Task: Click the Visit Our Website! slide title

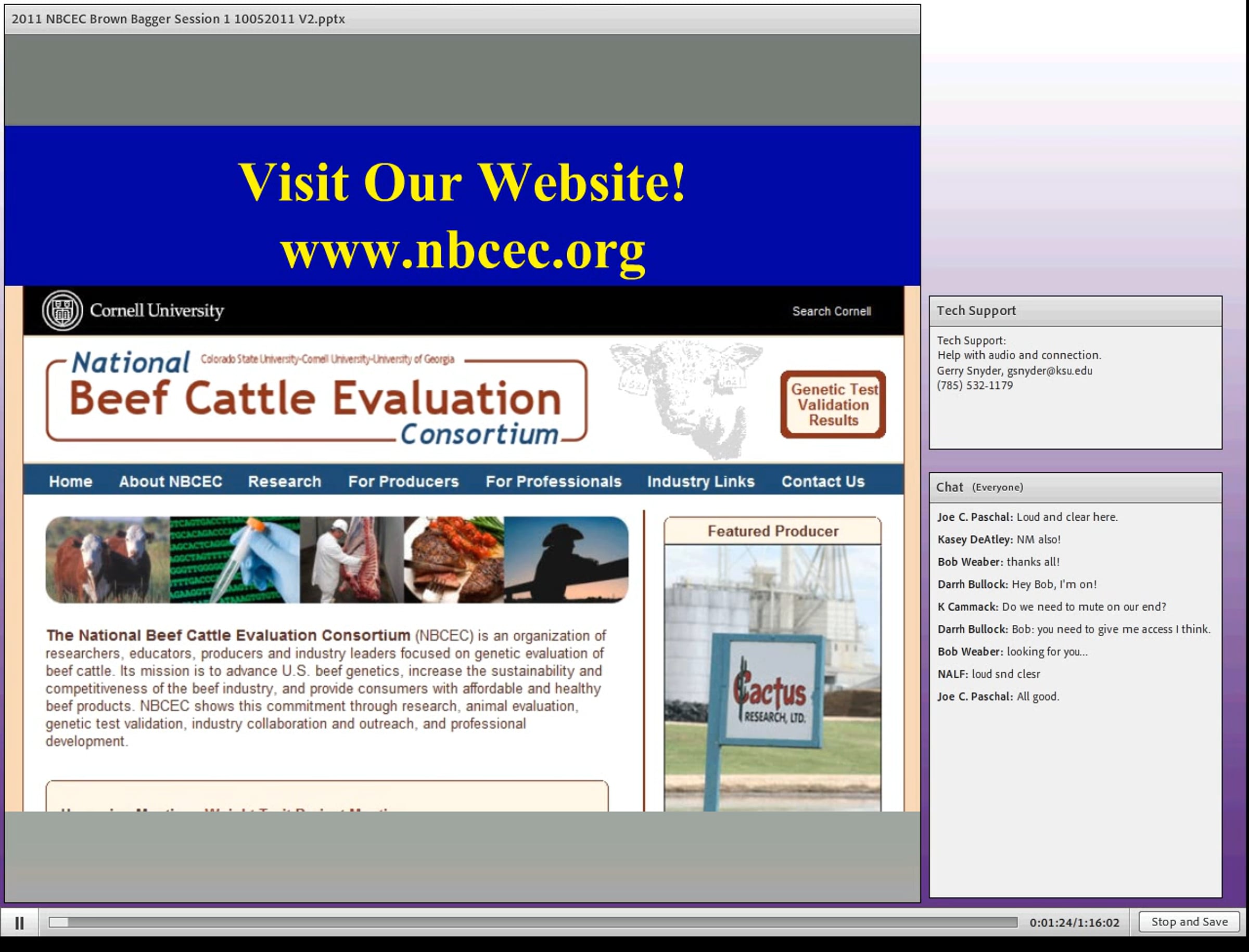Action: [462, 182]
